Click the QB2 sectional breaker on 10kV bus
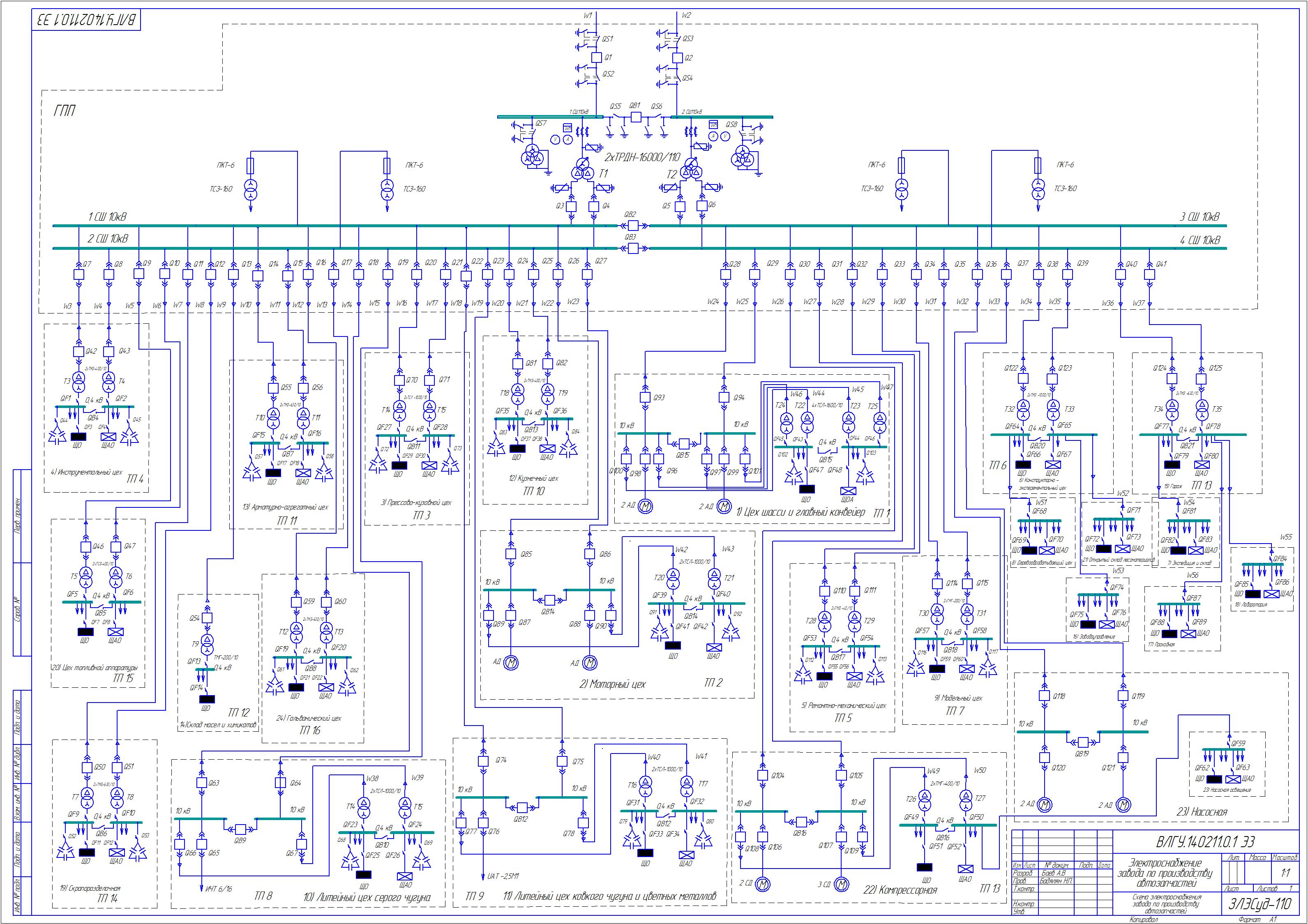Screen dimensions: 1308x924 (x=632, y=226)
